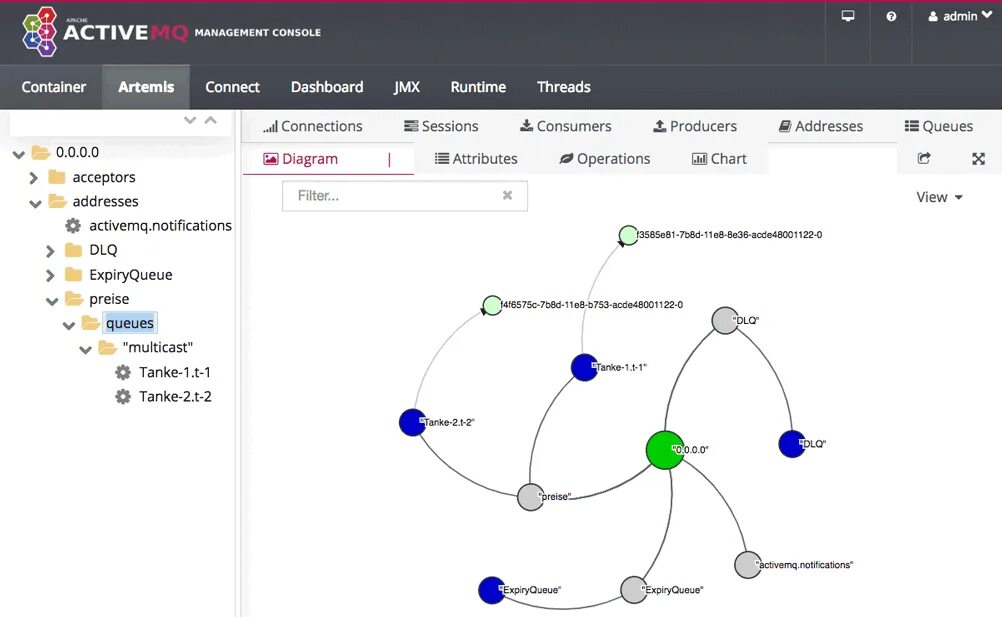Image resolution: width=1002 pixels, height=617 pixels.
Task: Collapse the preise folder
Action: tap(52, 301)
